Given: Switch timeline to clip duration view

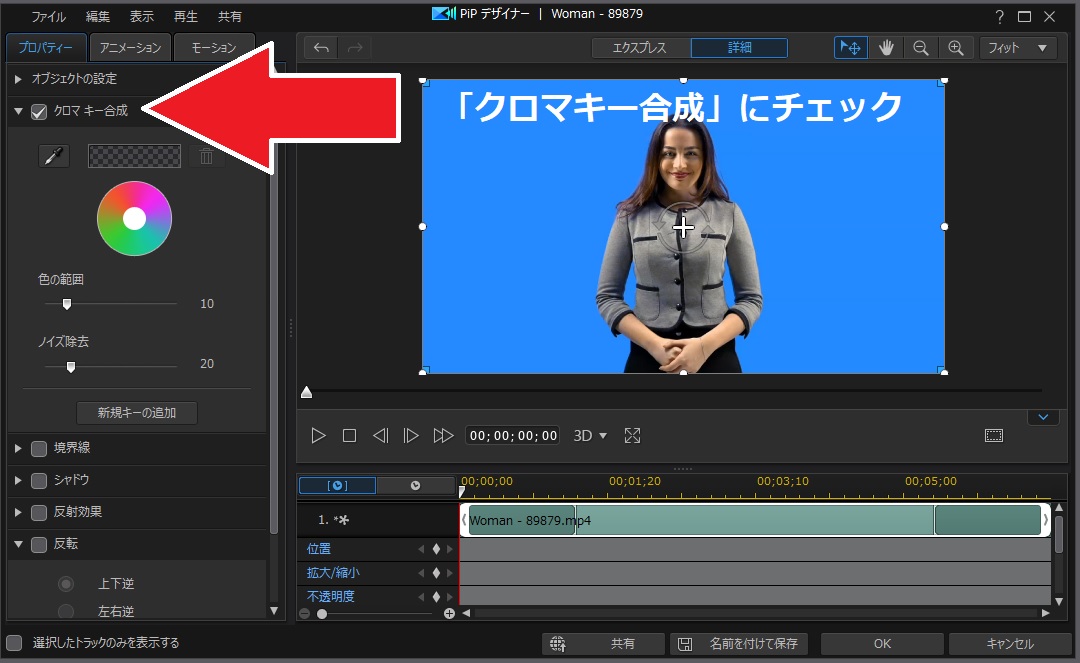Looking at the screenshot, I should (338, 485).
